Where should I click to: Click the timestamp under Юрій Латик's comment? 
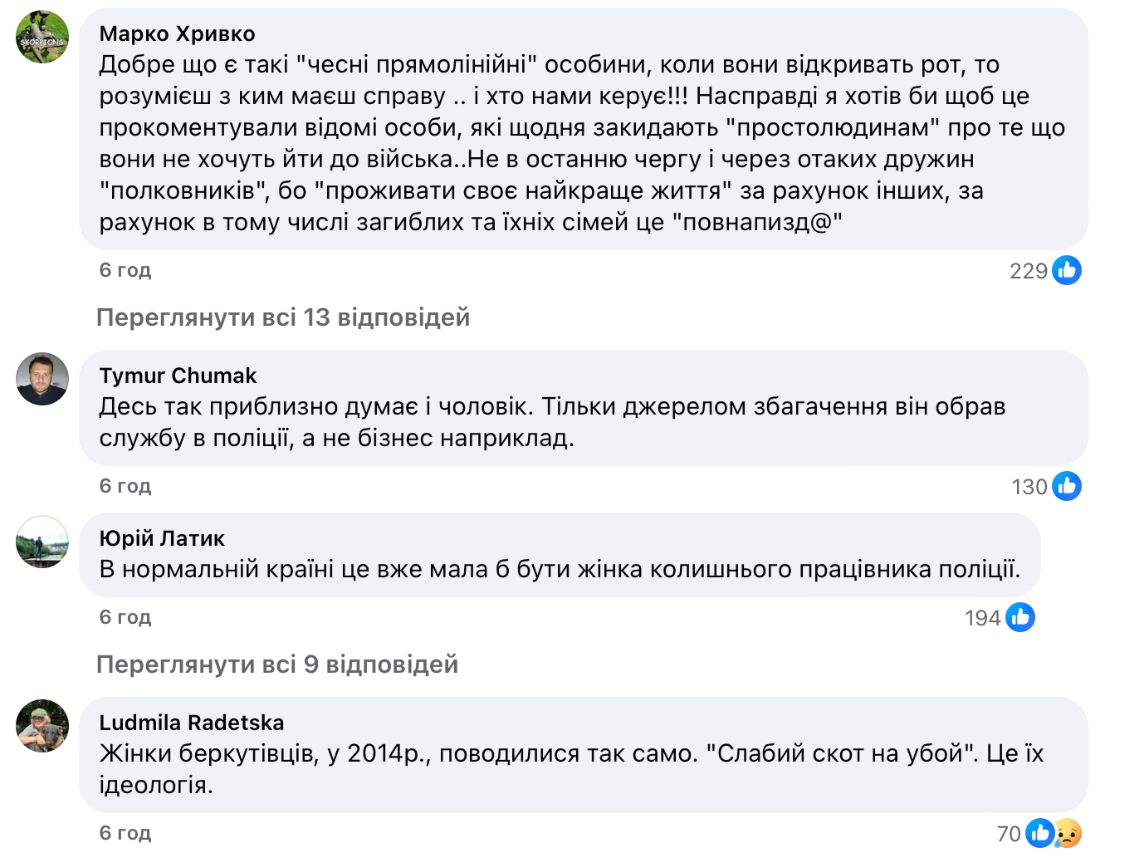[125, 617]
